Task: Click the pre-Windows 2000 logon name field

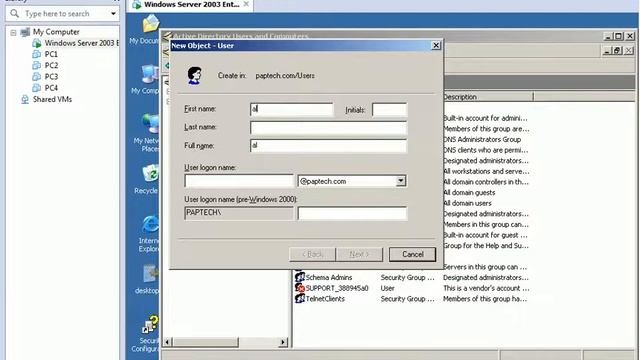Action: [352, 213]
